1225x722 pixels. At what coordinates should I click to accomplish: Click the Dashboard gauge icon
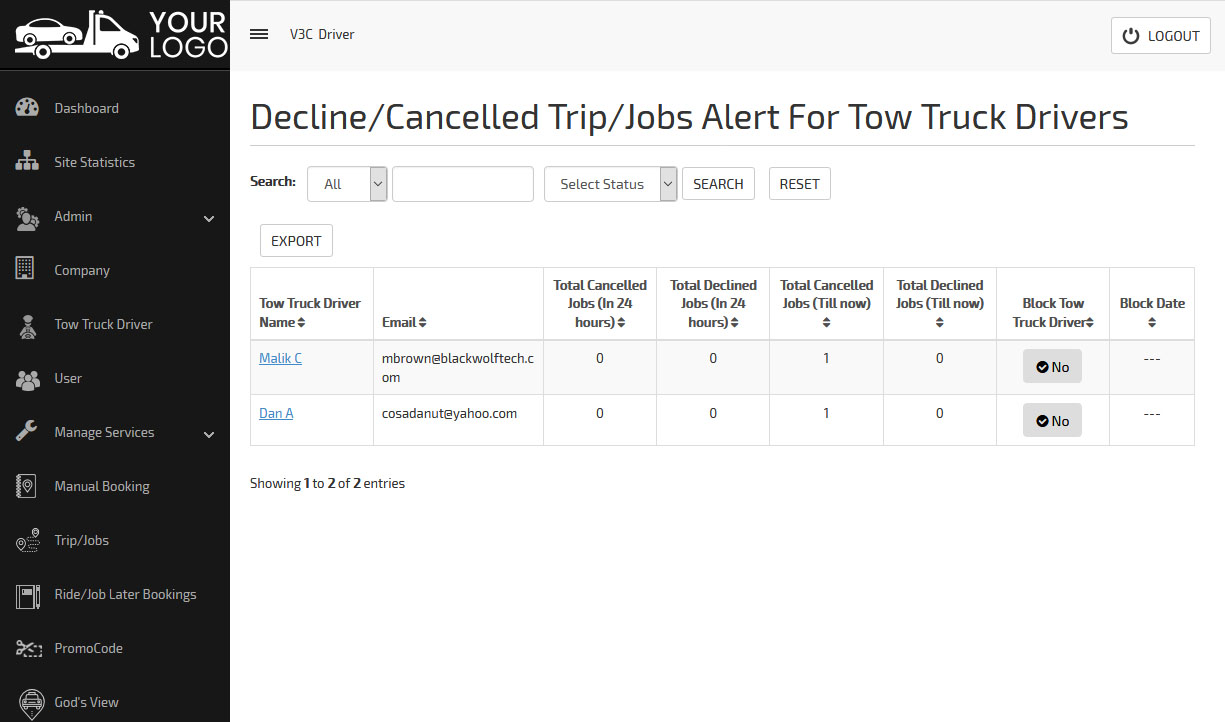27,108
